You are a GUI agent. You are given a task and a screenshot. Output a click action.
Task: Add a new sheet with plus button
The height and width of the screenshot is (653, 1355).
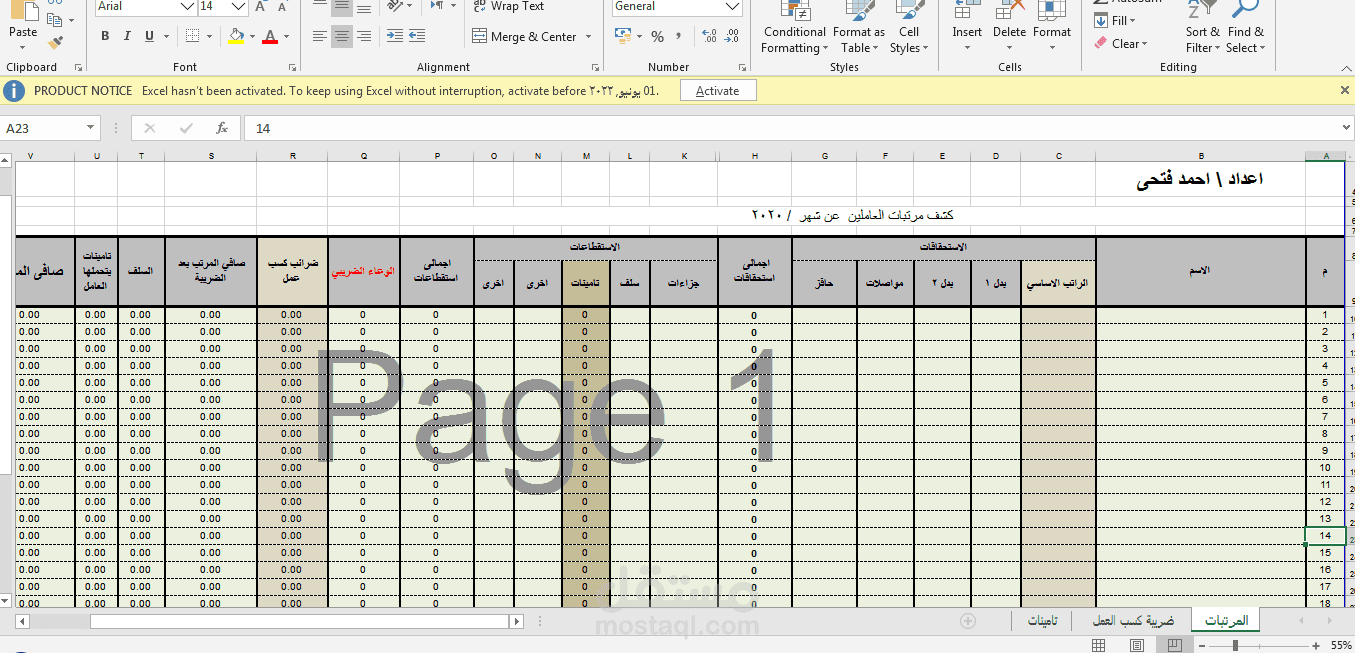pos(967,621)
